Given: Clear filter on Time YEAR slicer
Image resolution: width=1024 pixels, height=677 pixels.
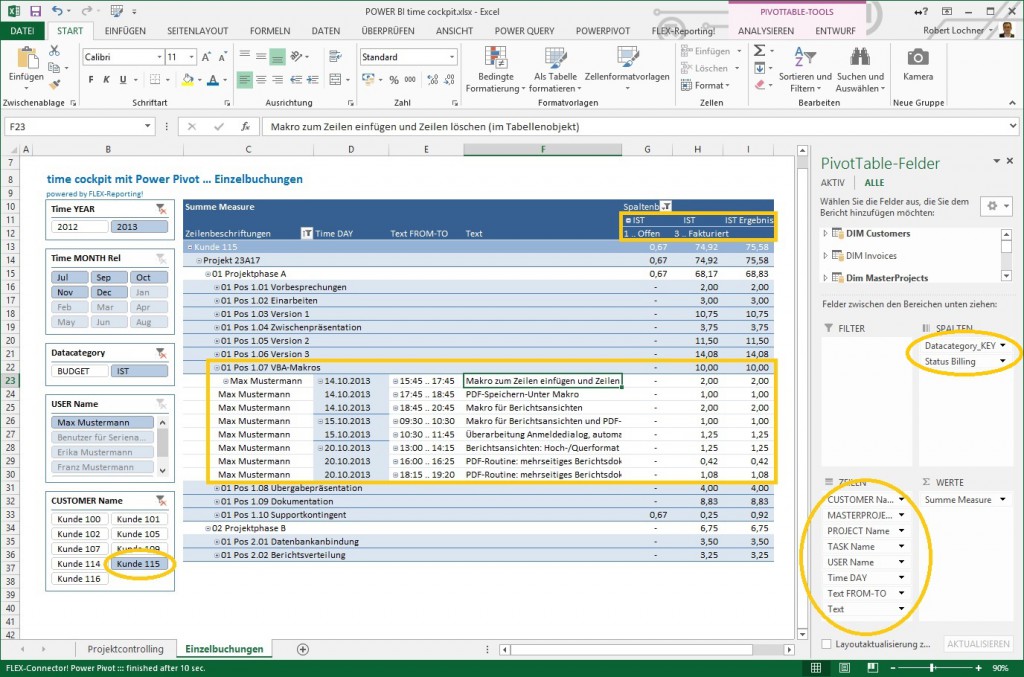Looking at the screenshot, I should tap(161, 209).
